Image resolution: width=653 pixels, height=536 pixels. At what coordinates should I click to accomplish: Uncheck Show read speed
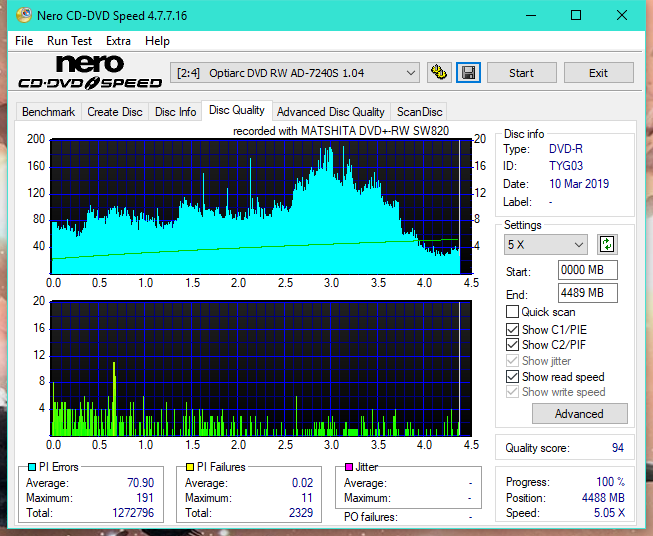pos(512,376)
